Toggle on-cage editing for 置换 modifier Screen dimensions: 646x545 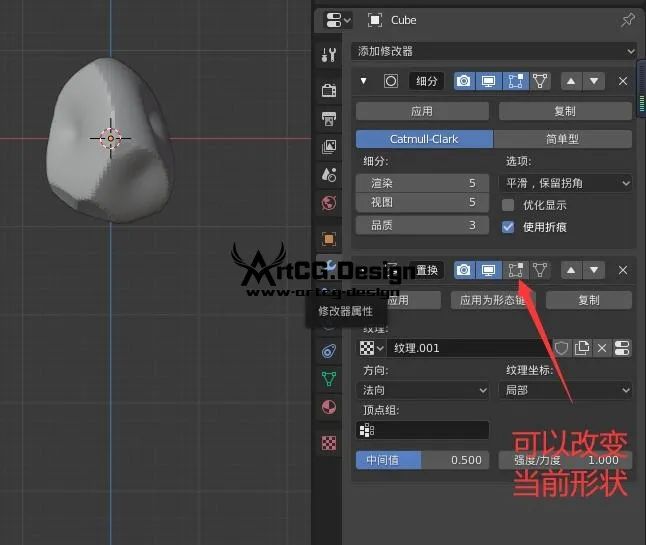540,270
